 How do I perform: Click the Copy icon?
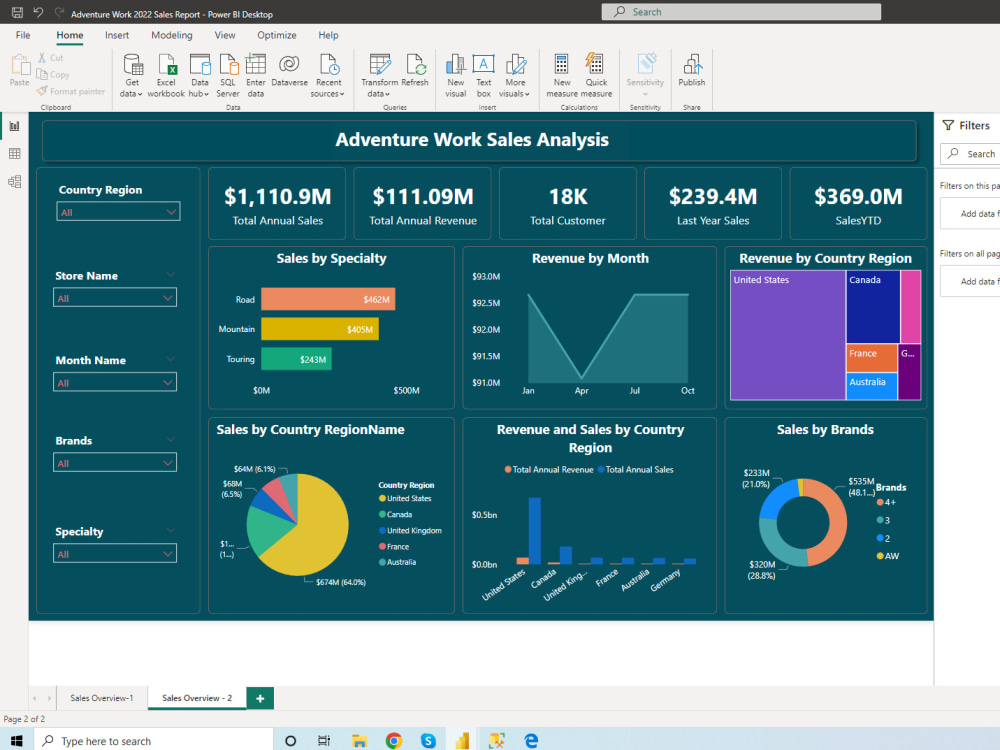[x=42, y=74]
